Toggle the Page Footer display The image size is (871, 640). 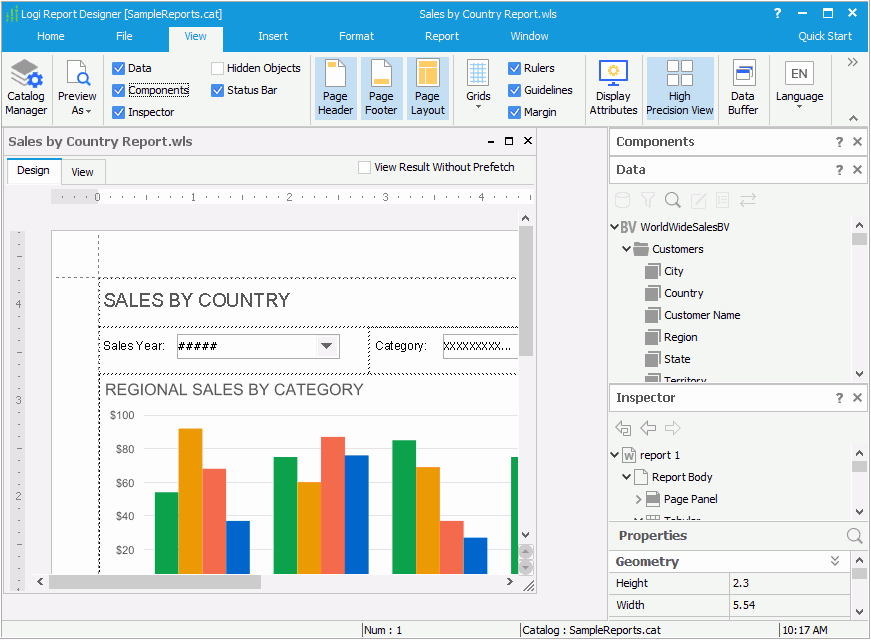click(x=381, y=88)
